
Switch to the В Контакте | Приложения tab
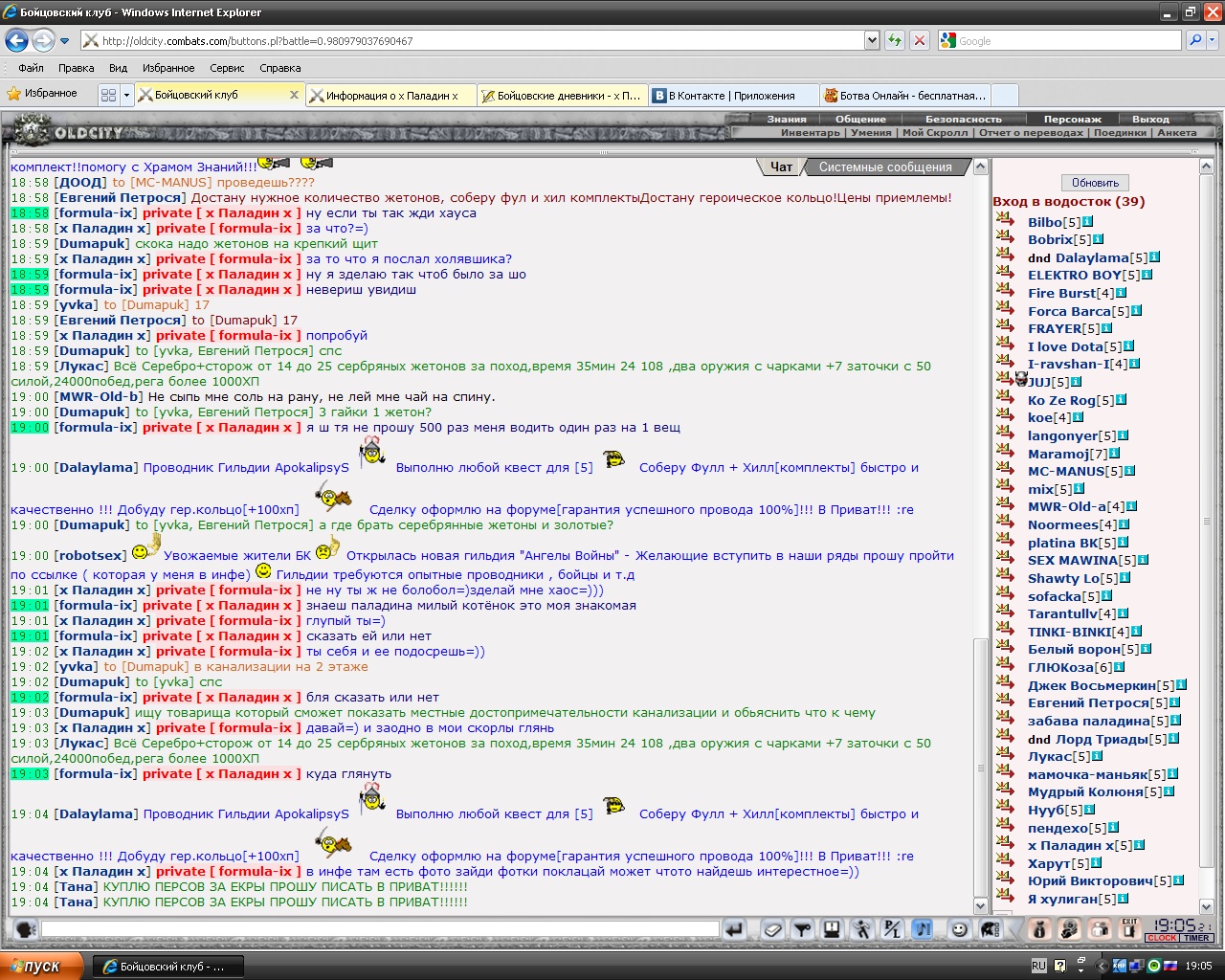[734, 95]
